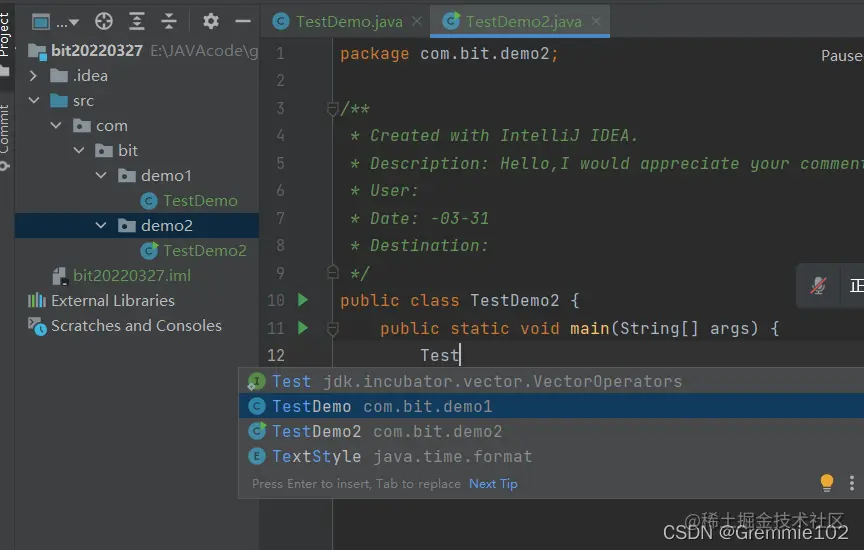Click the enum icon beside TextStyle suggestion
This screenshot has width=864, height=550.
coord(257,456)
